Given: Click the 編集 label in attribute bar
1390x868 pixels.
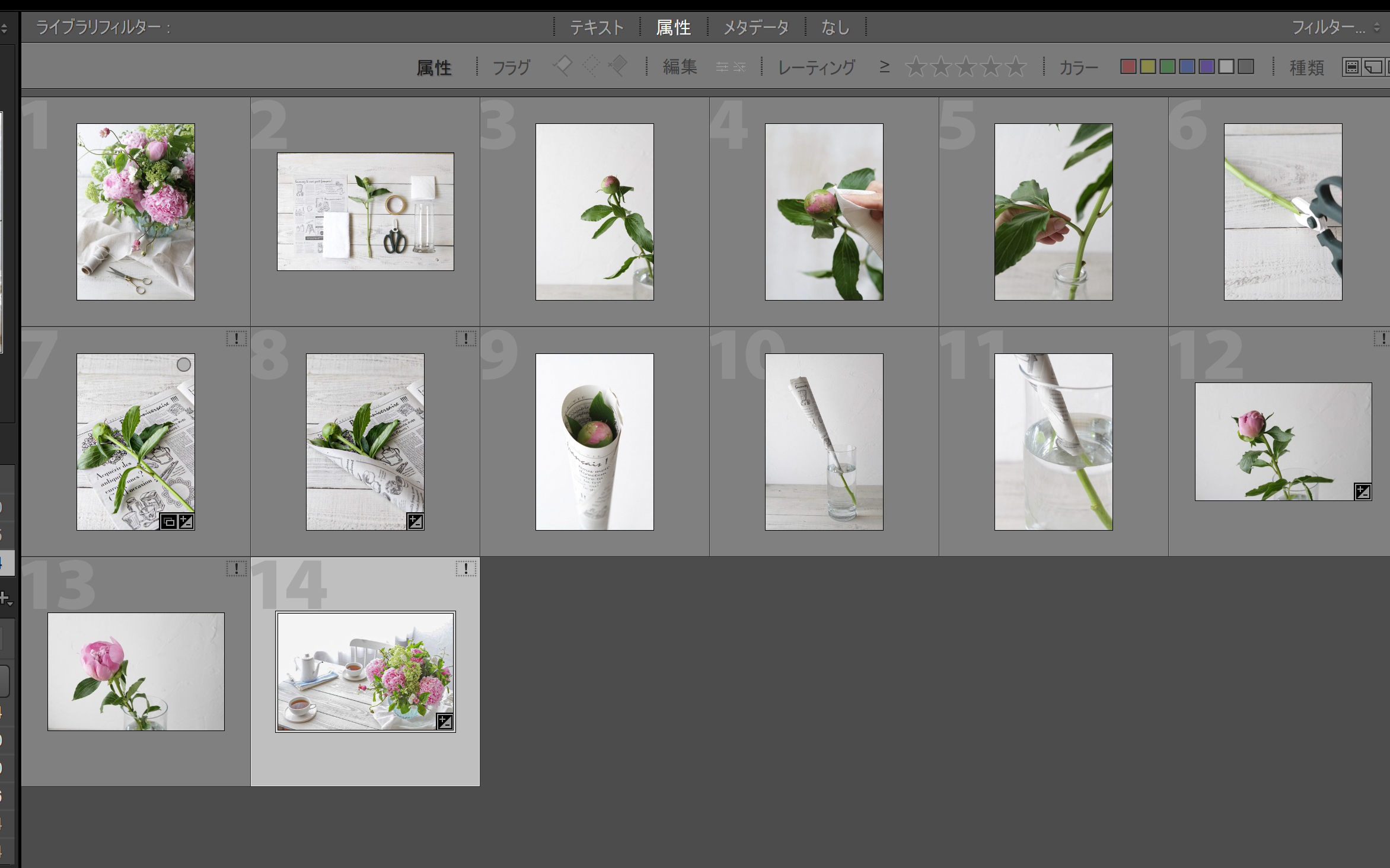Looking at the screenshot, I should [680, 67].
